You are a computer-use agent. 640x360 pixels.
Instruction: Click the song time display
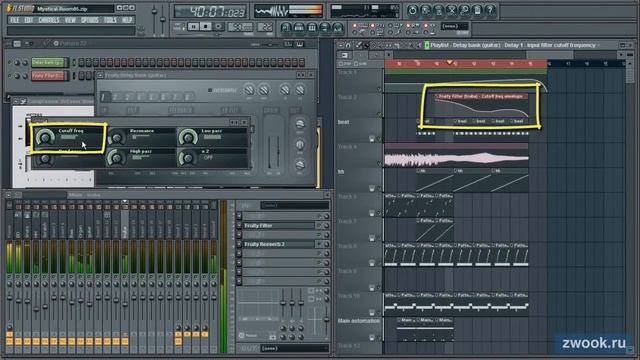(x=211, y=11)
